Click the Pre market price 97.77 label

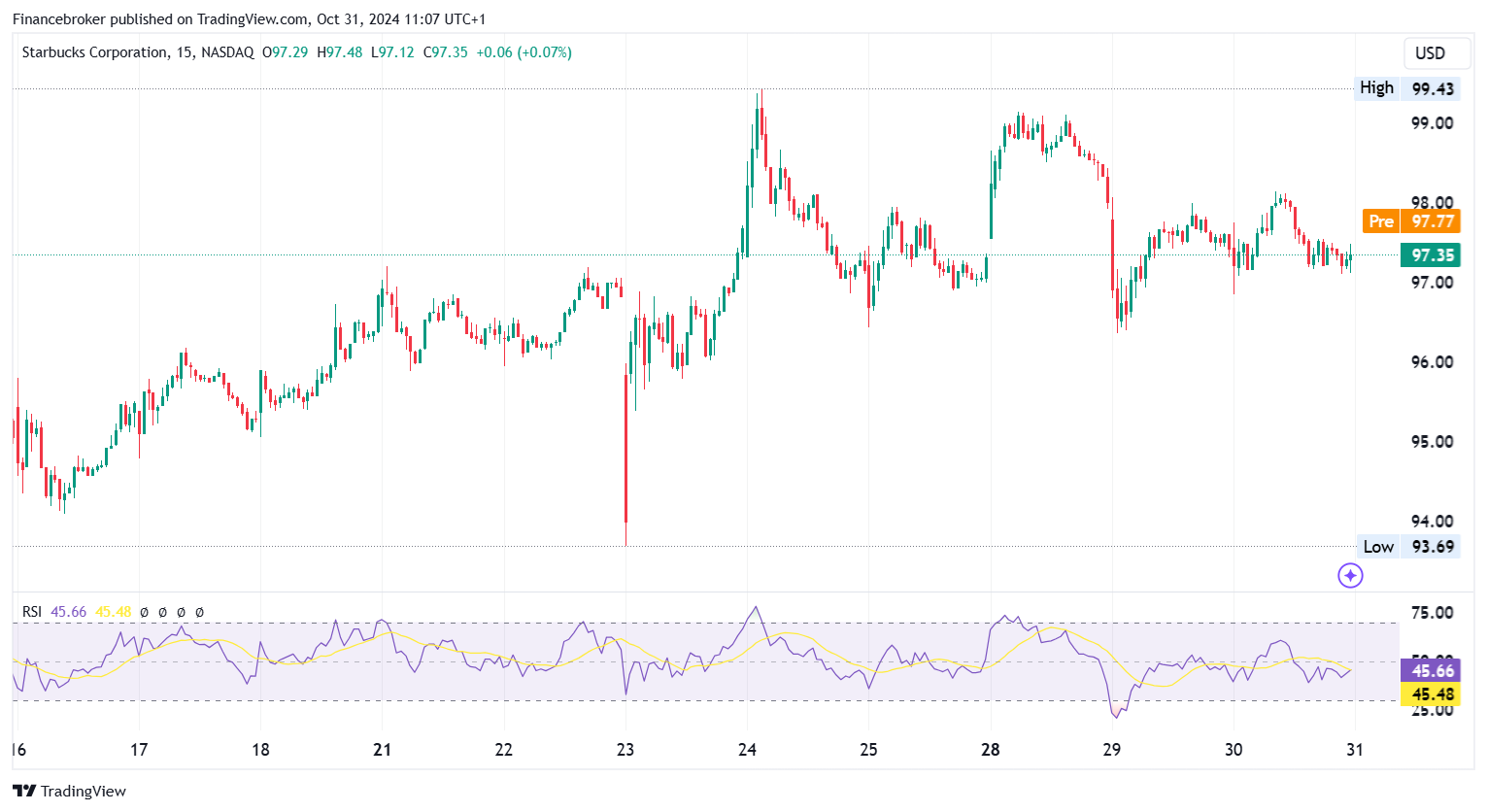tap(1430, 221)
